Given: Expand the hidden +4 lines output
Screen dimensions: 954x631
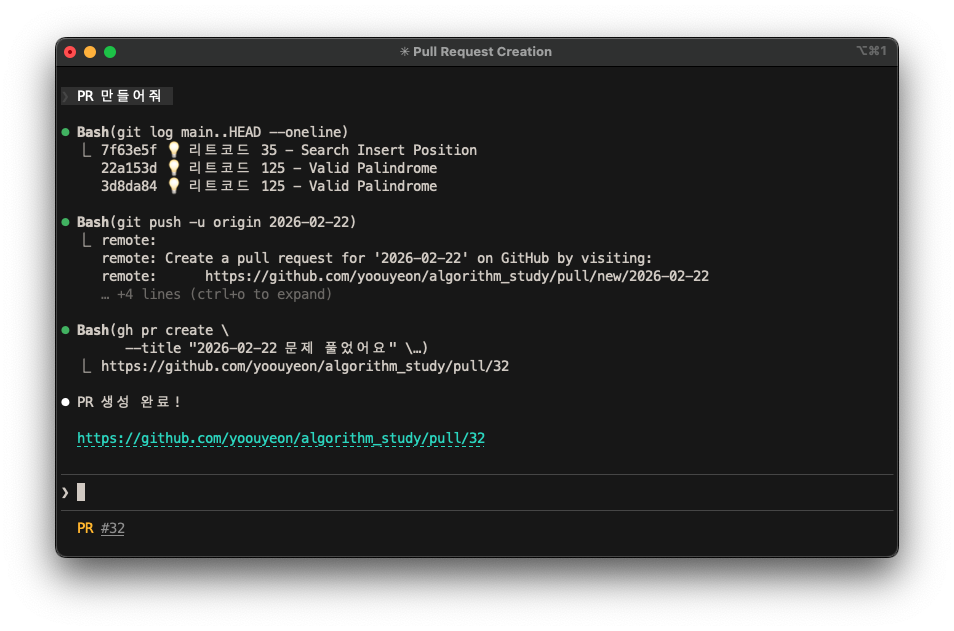Looking at the screenshot, I should pos(216,294).
